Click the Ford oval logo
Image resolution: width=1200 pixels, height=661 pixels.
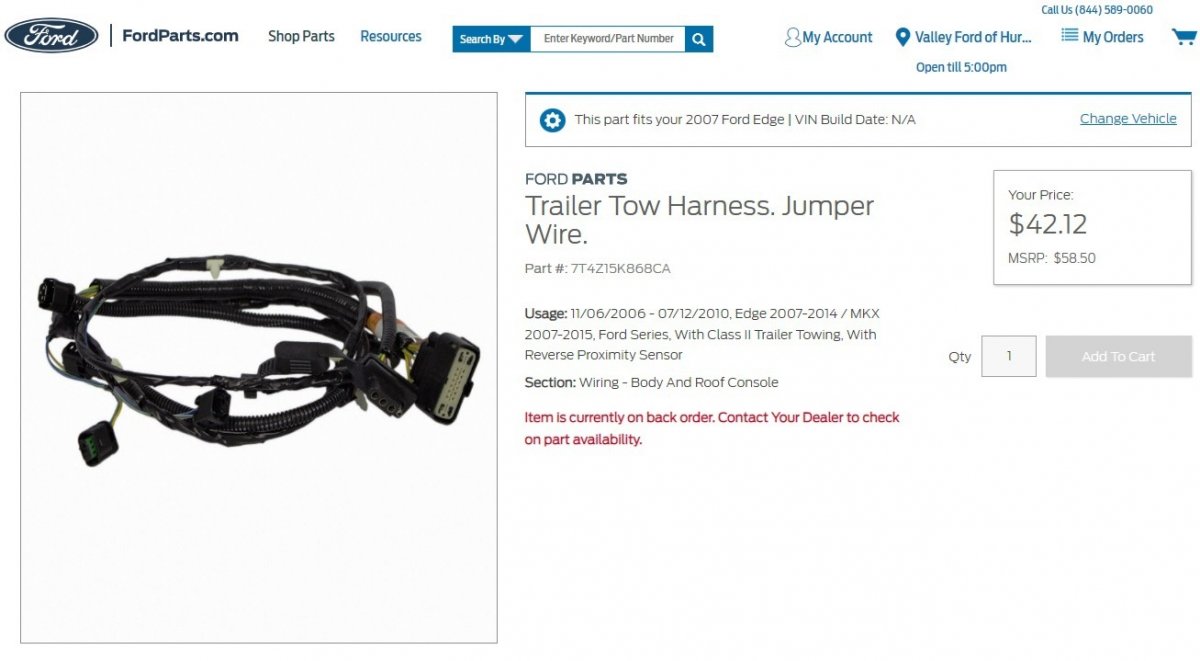click(x=51, y=35)
